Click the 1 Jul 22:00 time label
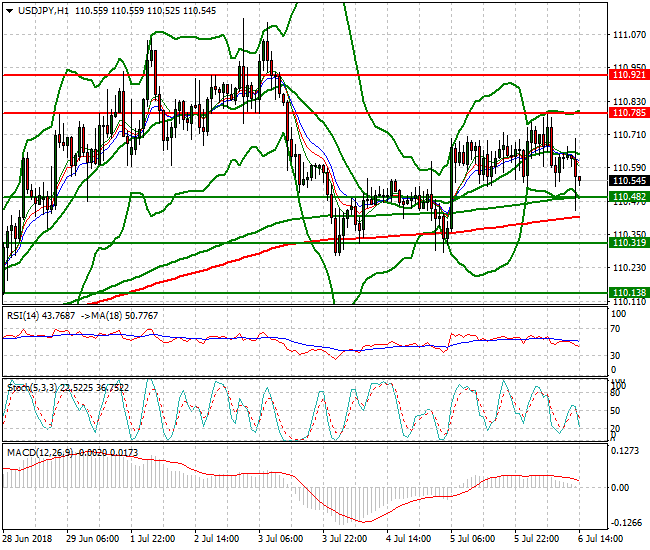 pyautogui.click(x=153, y=539)
